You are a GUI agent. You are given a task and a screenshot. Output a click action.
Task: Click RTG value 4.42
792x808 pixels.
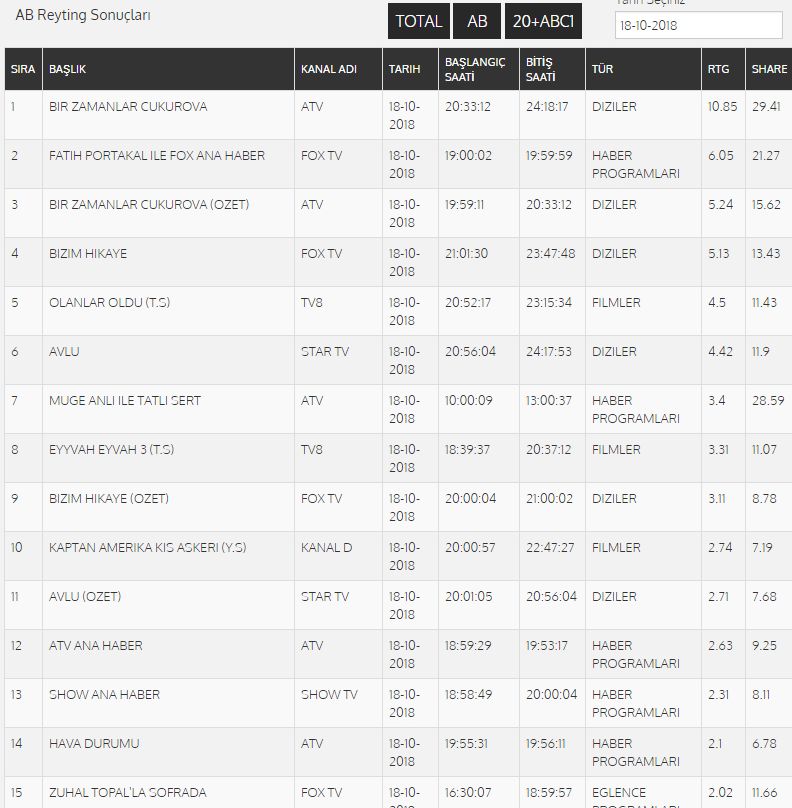[x=720, y=351]
